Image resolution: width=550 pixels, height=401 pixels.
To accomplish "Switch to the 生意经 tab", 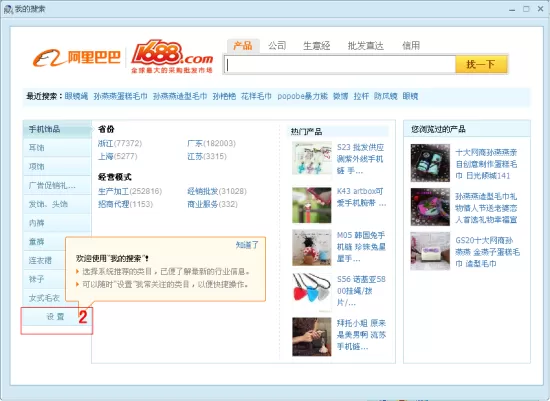I will [x=316, y=46].
